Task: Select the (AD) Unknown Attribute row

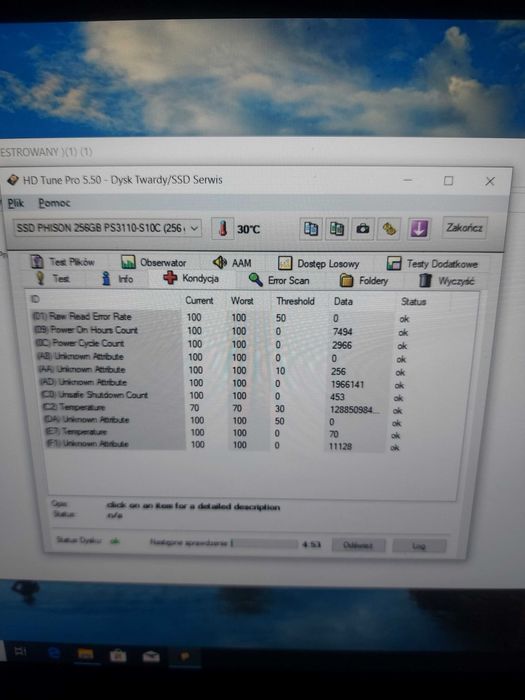Action: (221, 383)
